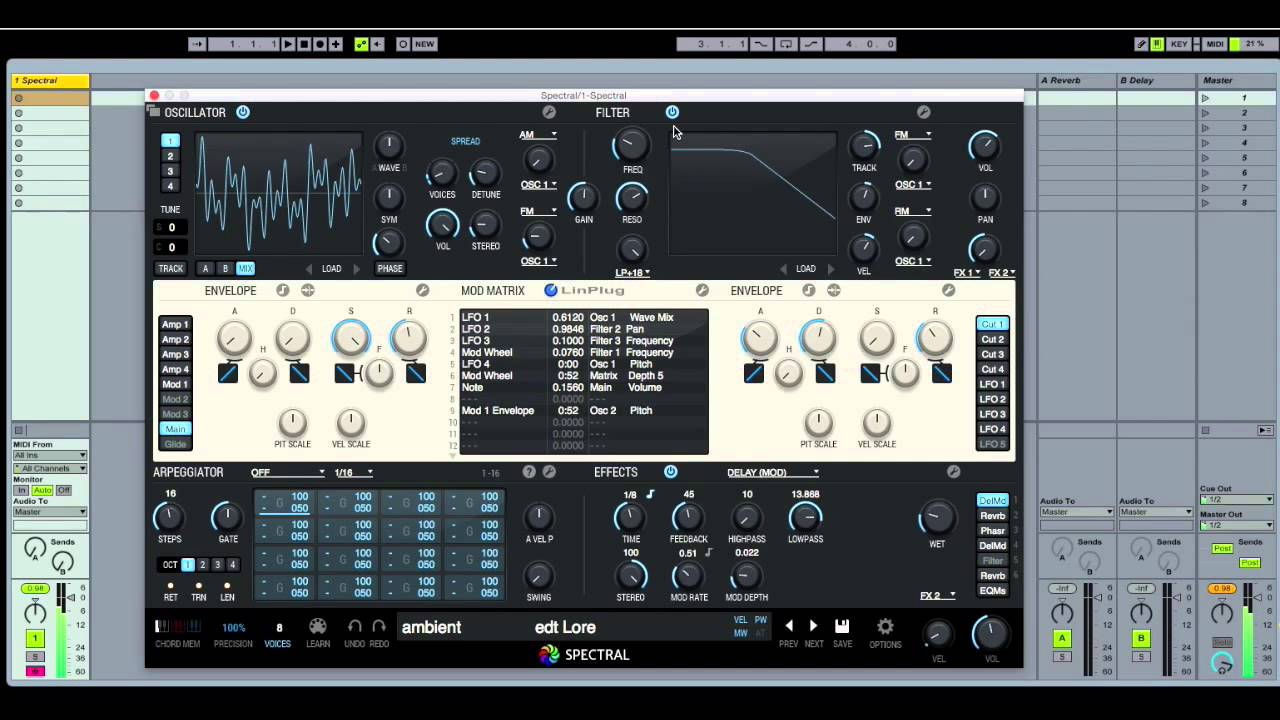This screenshot has height=720, width=1280.
Task: Open the Filter section wrench settings
Action: 923,112
